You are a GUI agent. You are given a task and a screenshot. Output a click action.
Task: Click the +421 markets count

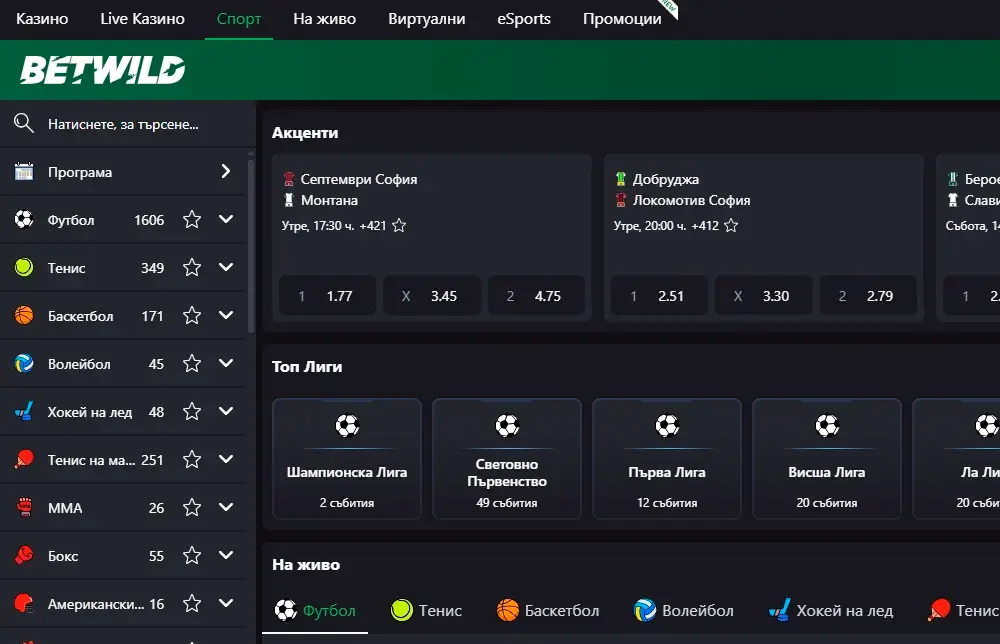(x=373, y=225)
